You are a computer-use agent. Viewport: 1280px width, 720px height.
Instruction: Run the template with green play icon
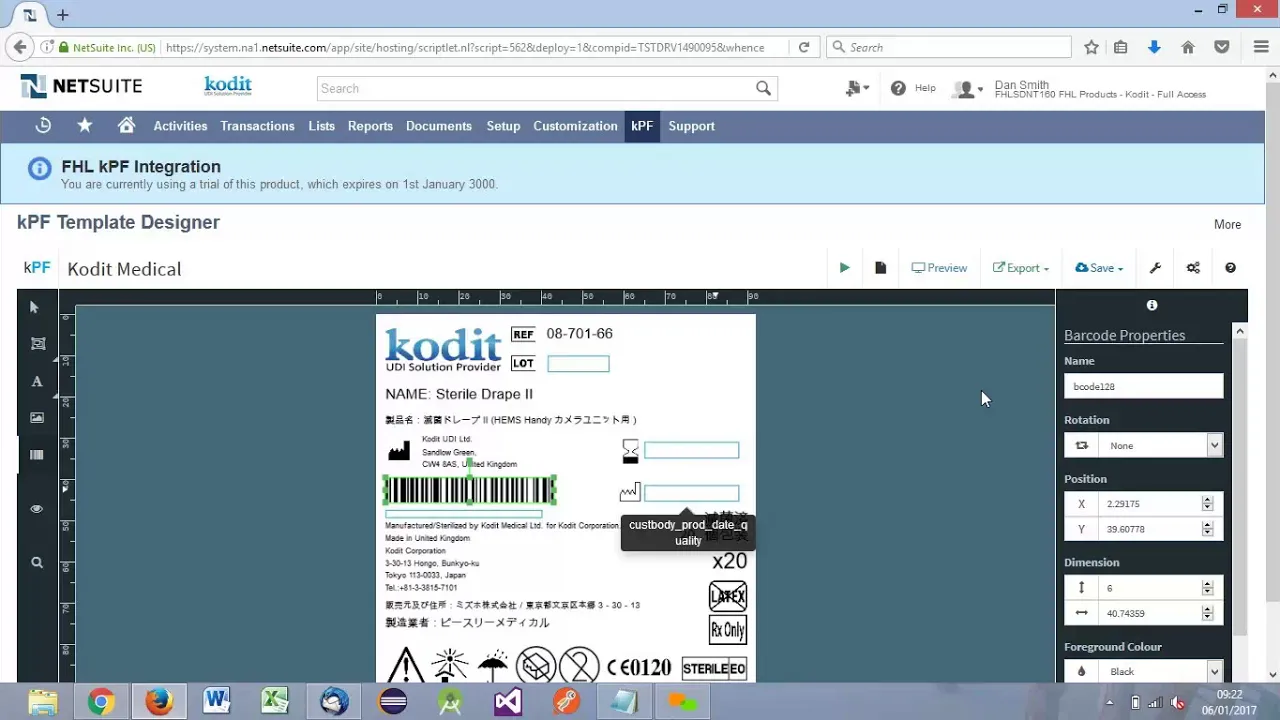(844, 268)
